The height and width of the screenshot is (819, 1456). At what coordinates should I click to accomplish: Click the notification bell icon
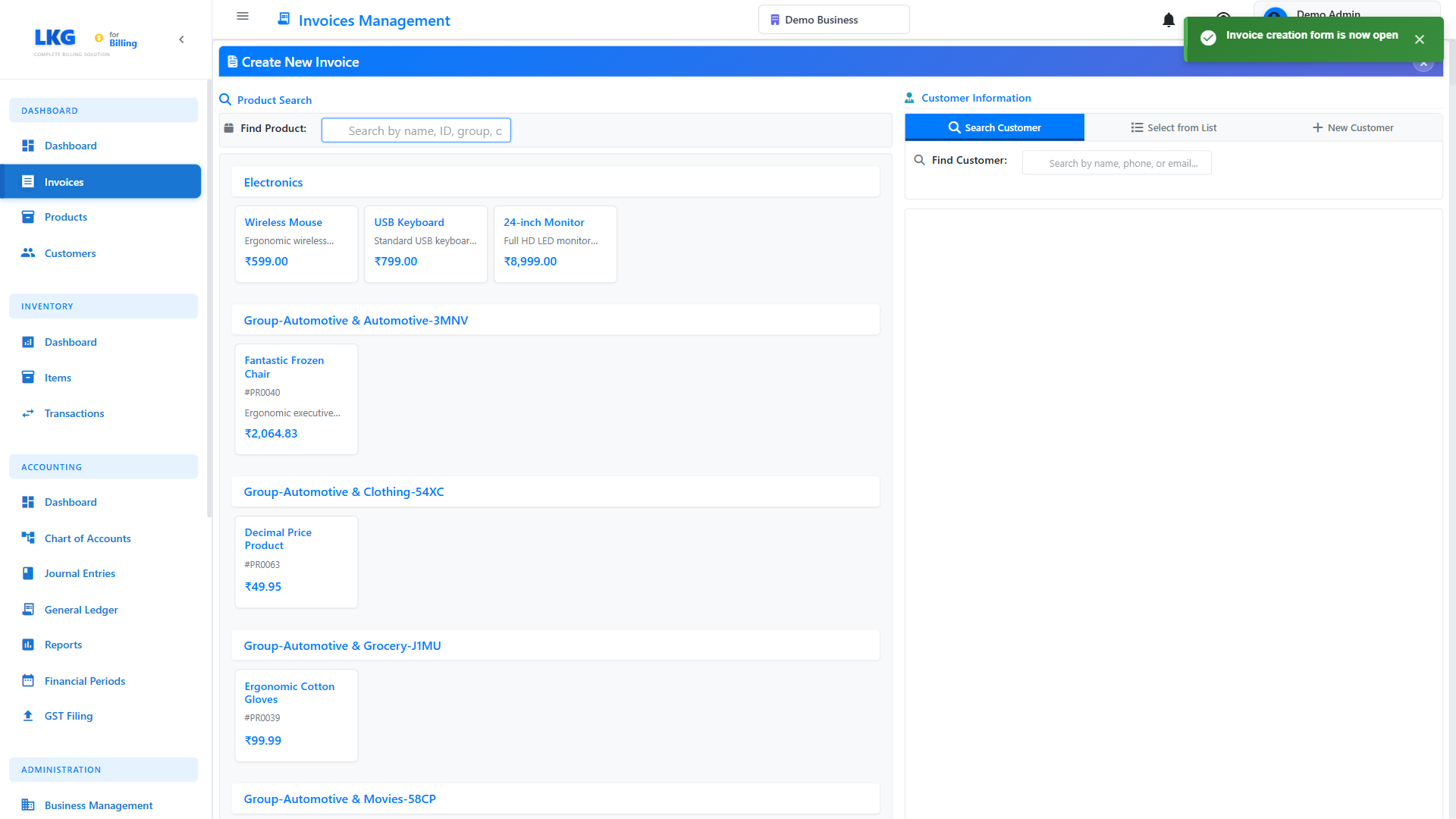point(1168,20)
